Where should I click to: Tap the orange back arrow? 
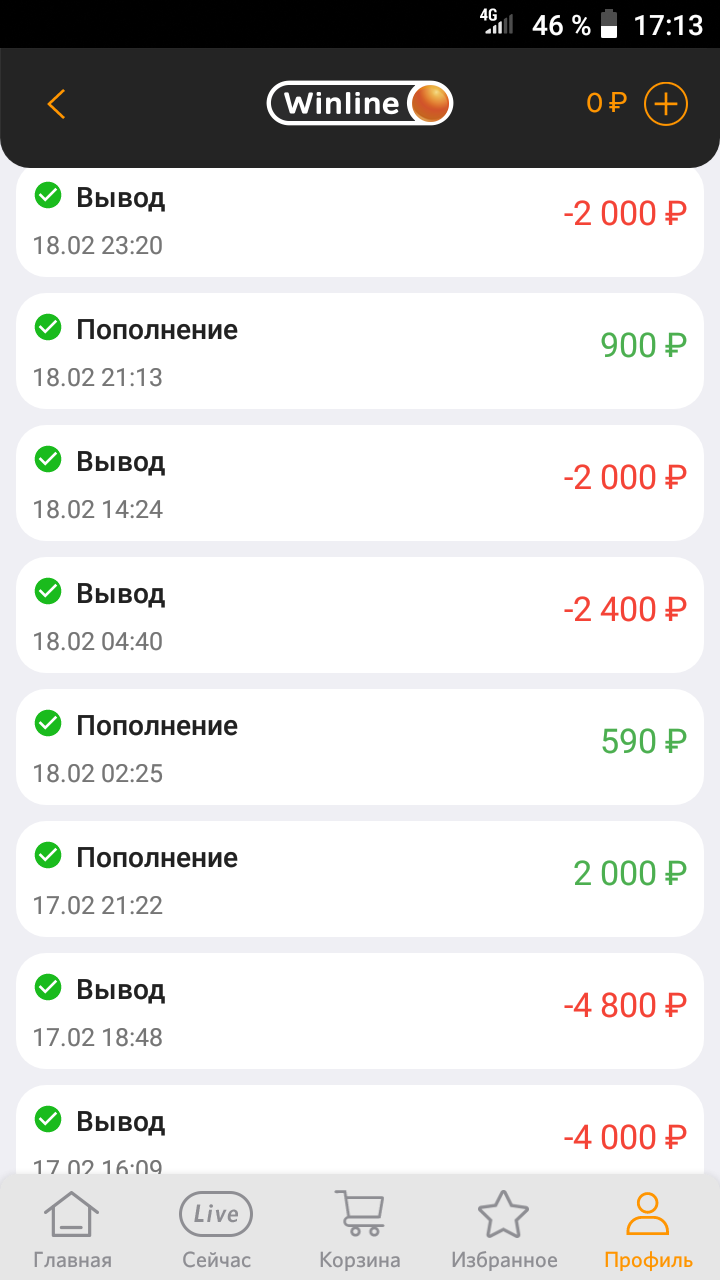(x=56, y=104)
